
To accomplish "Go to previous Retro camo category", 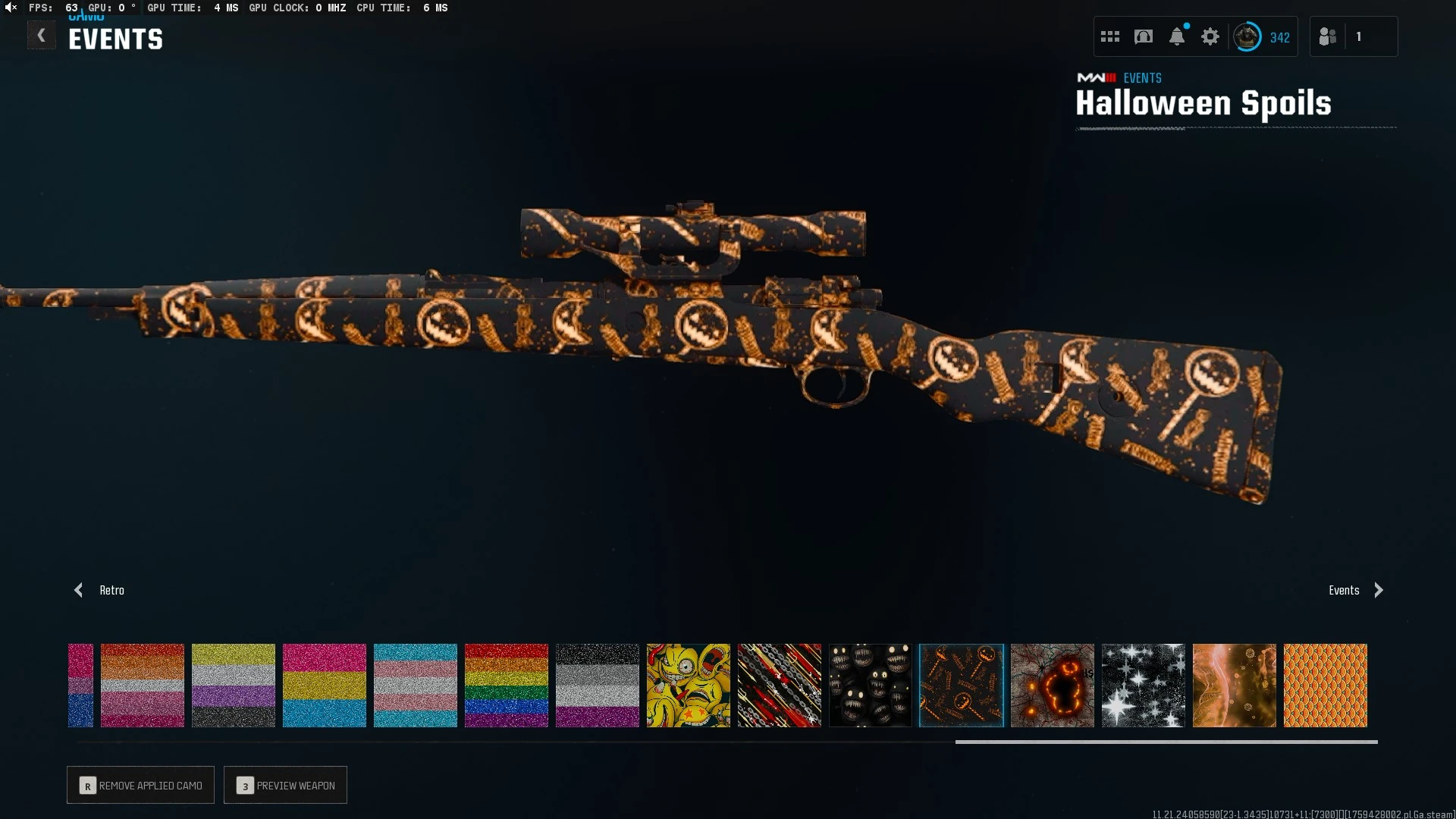I will [79, 590].
